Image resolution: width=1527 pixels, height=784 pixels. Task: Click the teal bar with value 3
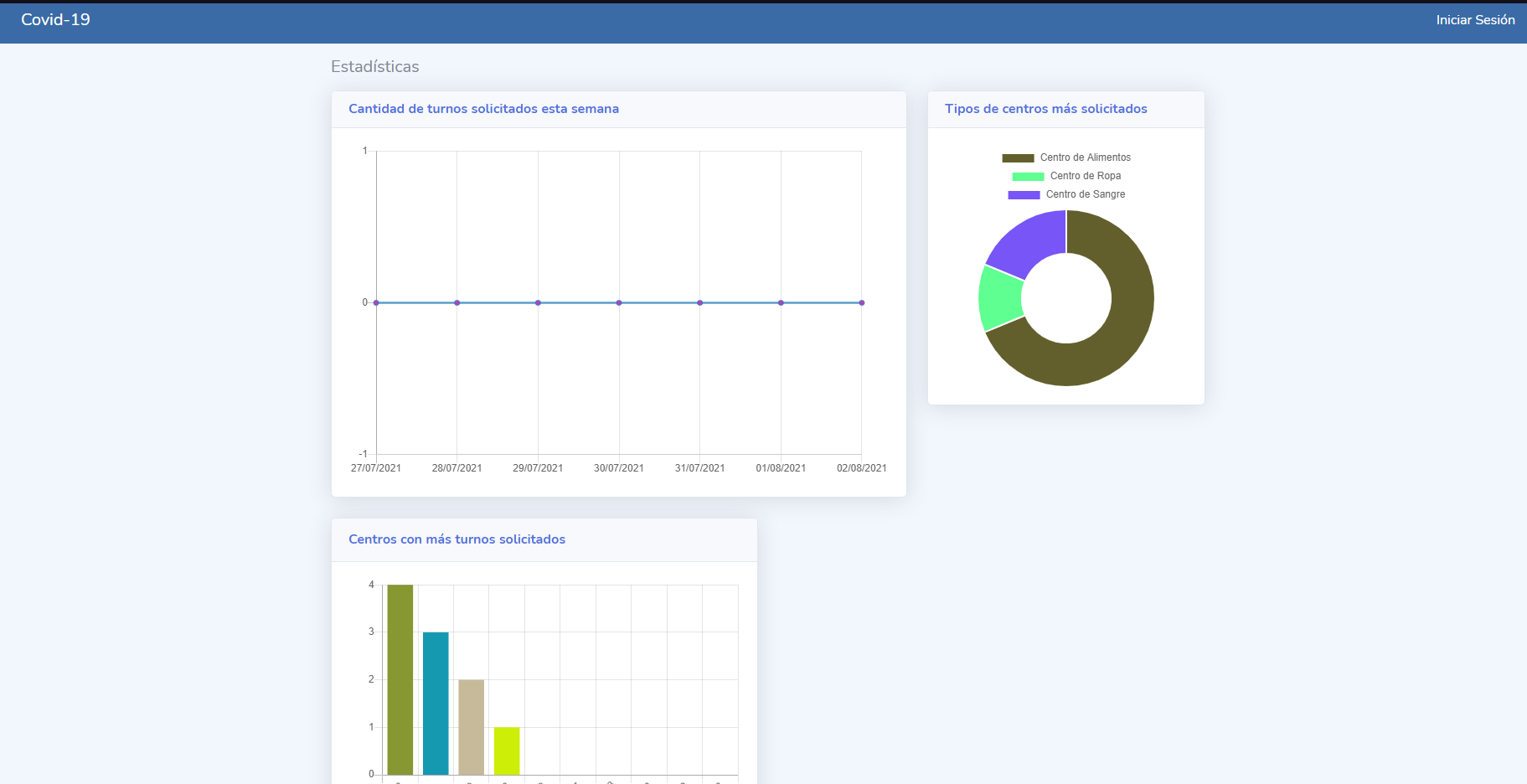coord(436,704)
